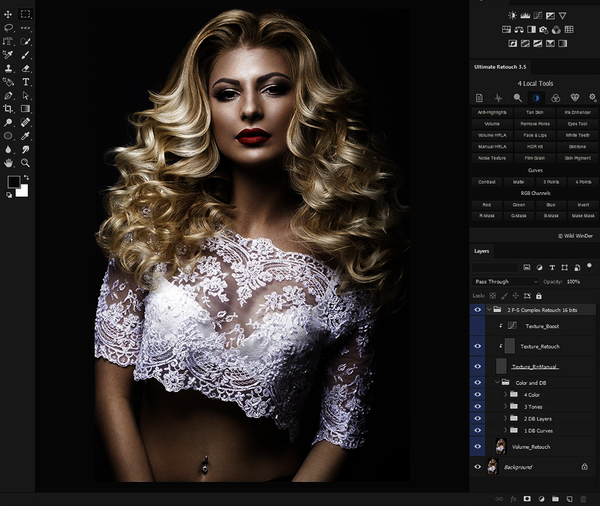Hide the 3 Tones group

[x=478, y=406]
